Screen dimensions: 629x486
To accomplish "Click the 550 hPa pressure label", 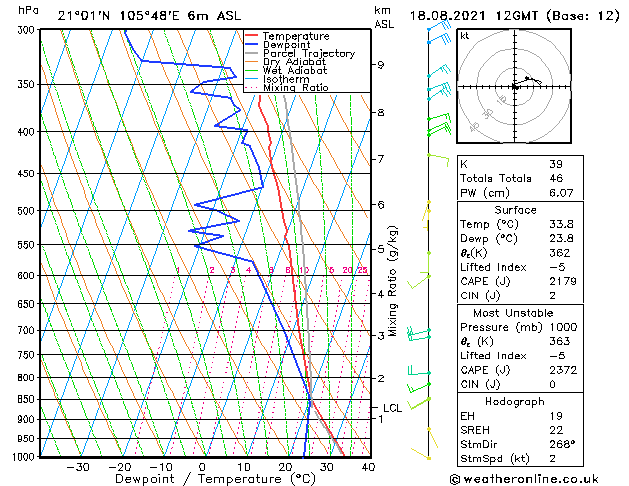I will click(28, 245).
